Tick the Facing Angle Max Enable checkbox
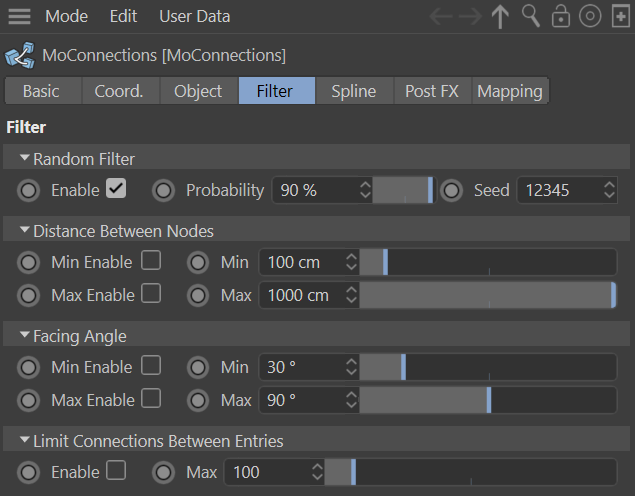This screenshot has height=496, width=635. click(150, 399)
